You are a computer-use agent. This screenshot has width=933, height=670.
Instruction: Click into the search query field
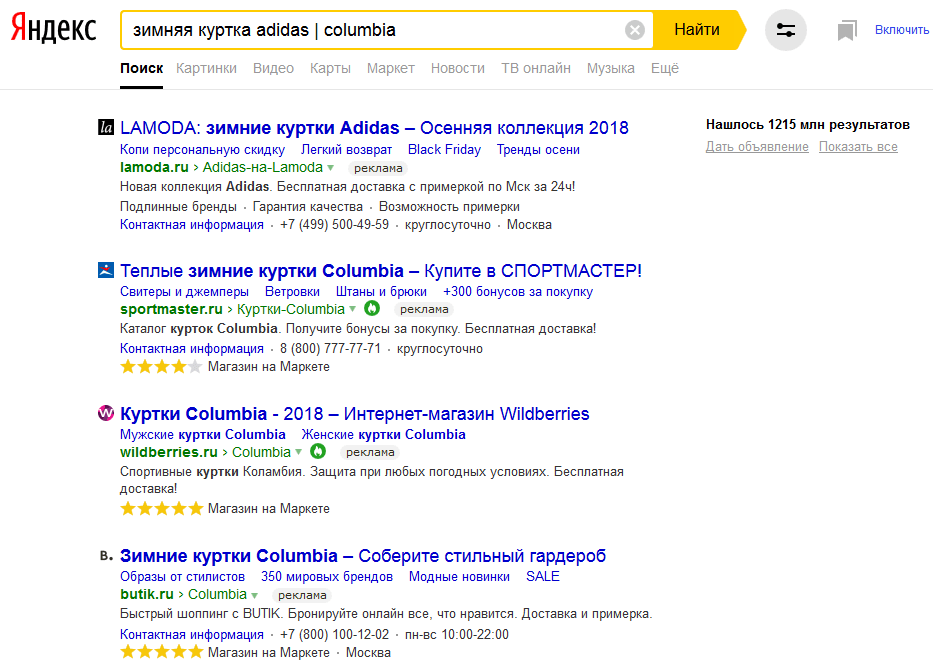pyautogui.click(x=370, y=30)
